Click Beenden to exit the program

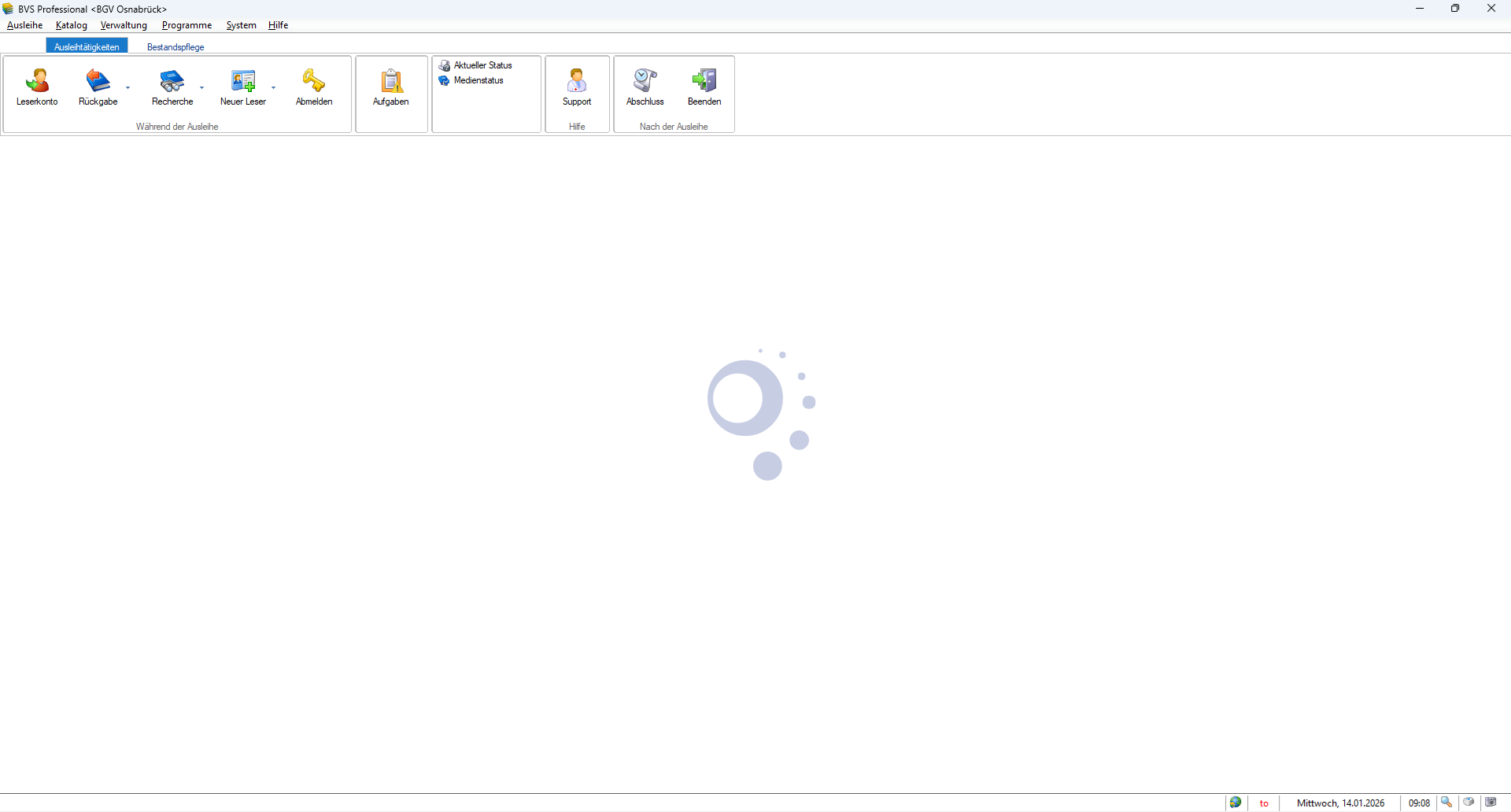coord(704,87)
